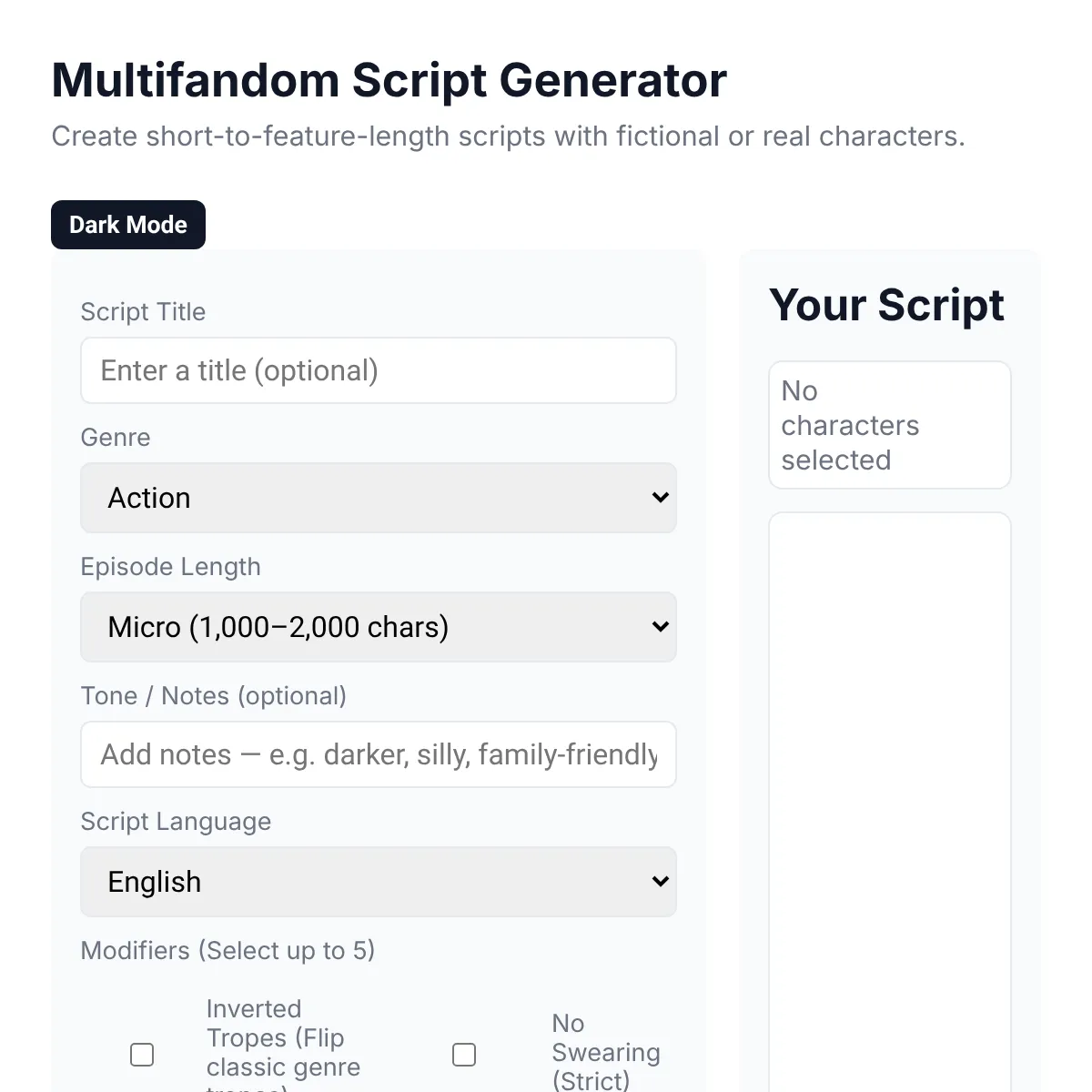Toggle the Dark Mode button
Viewport: 1092px width, 1092px height.
(x=128, y=225)
